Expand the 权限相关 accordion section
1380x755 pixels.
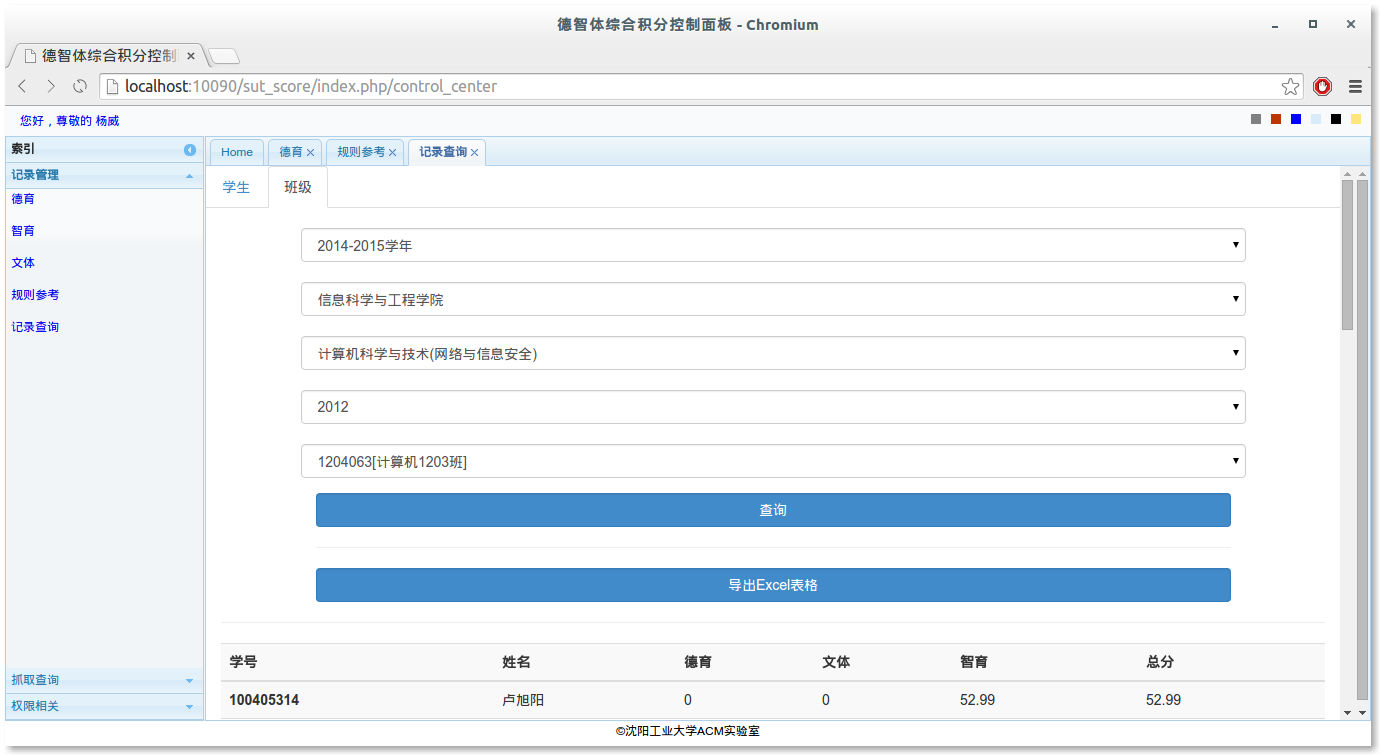coord(104,706)
